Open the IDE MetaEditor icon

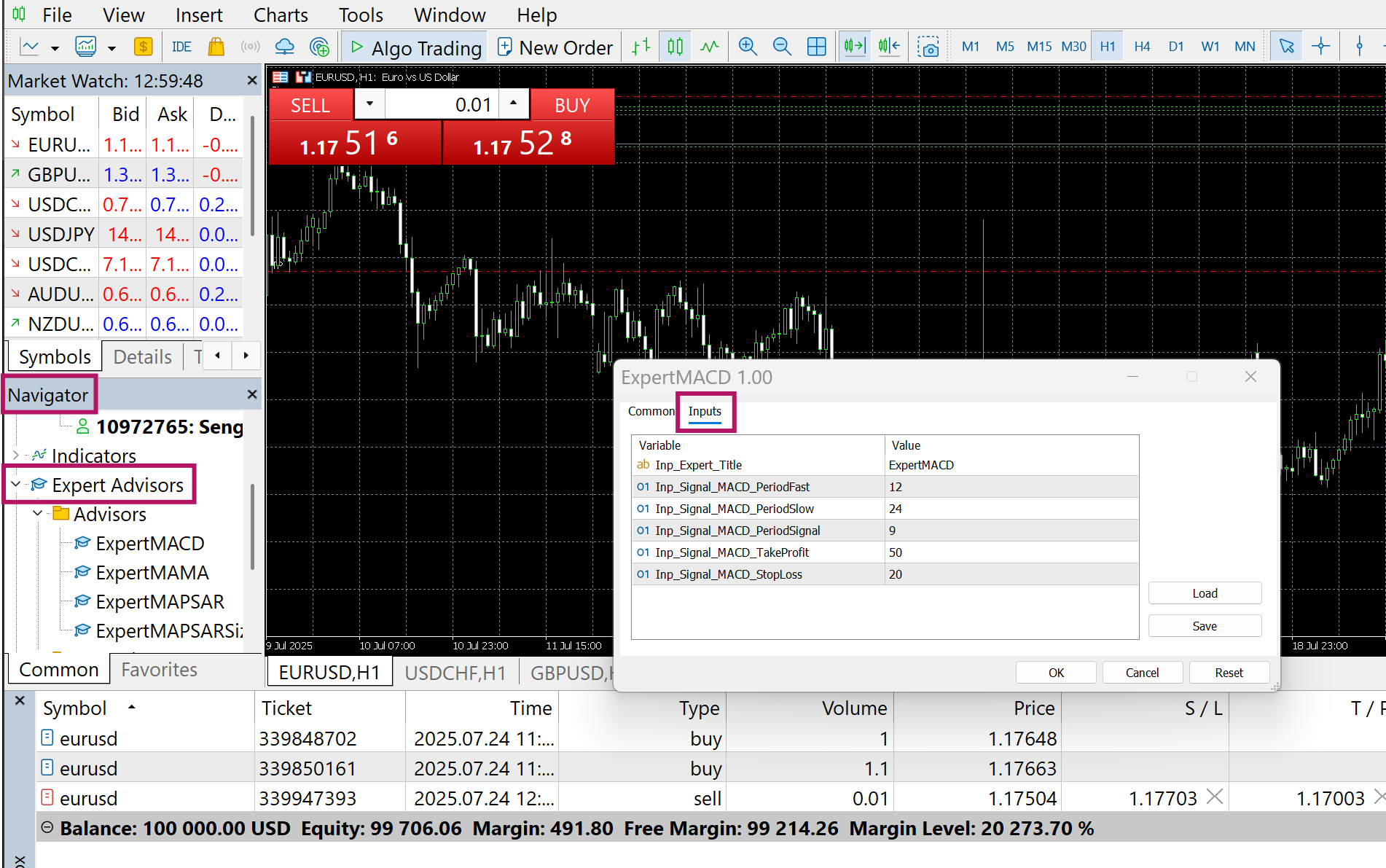tap(181, 47)
